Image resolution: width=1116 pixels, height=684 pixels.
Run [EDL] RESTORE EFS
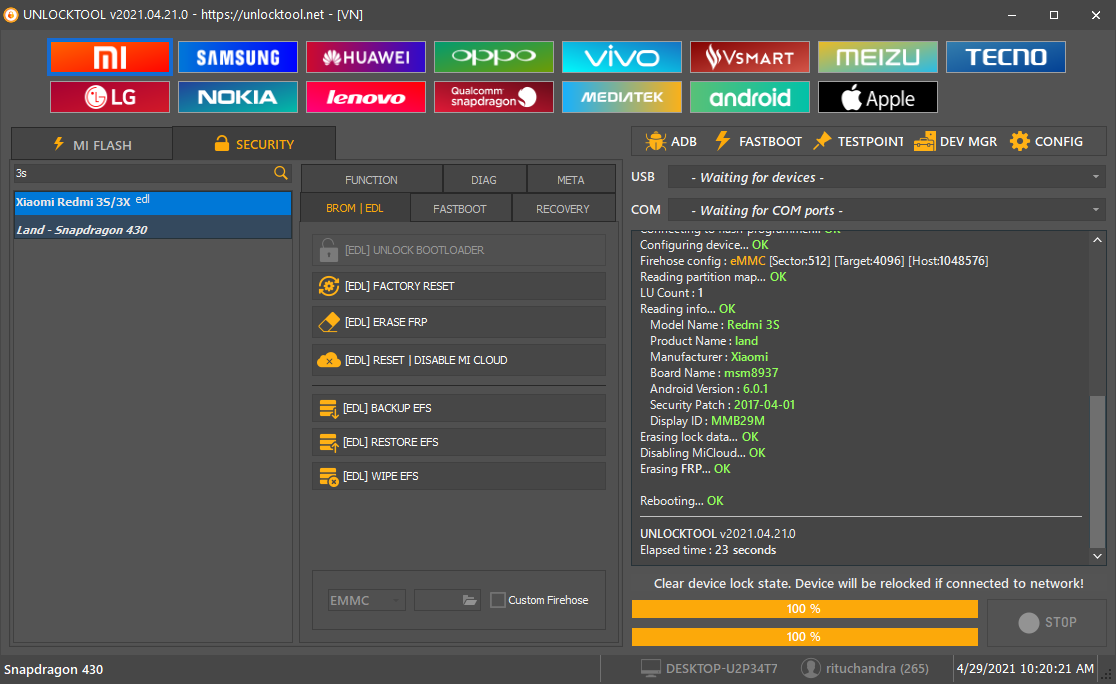pos(459,442)
